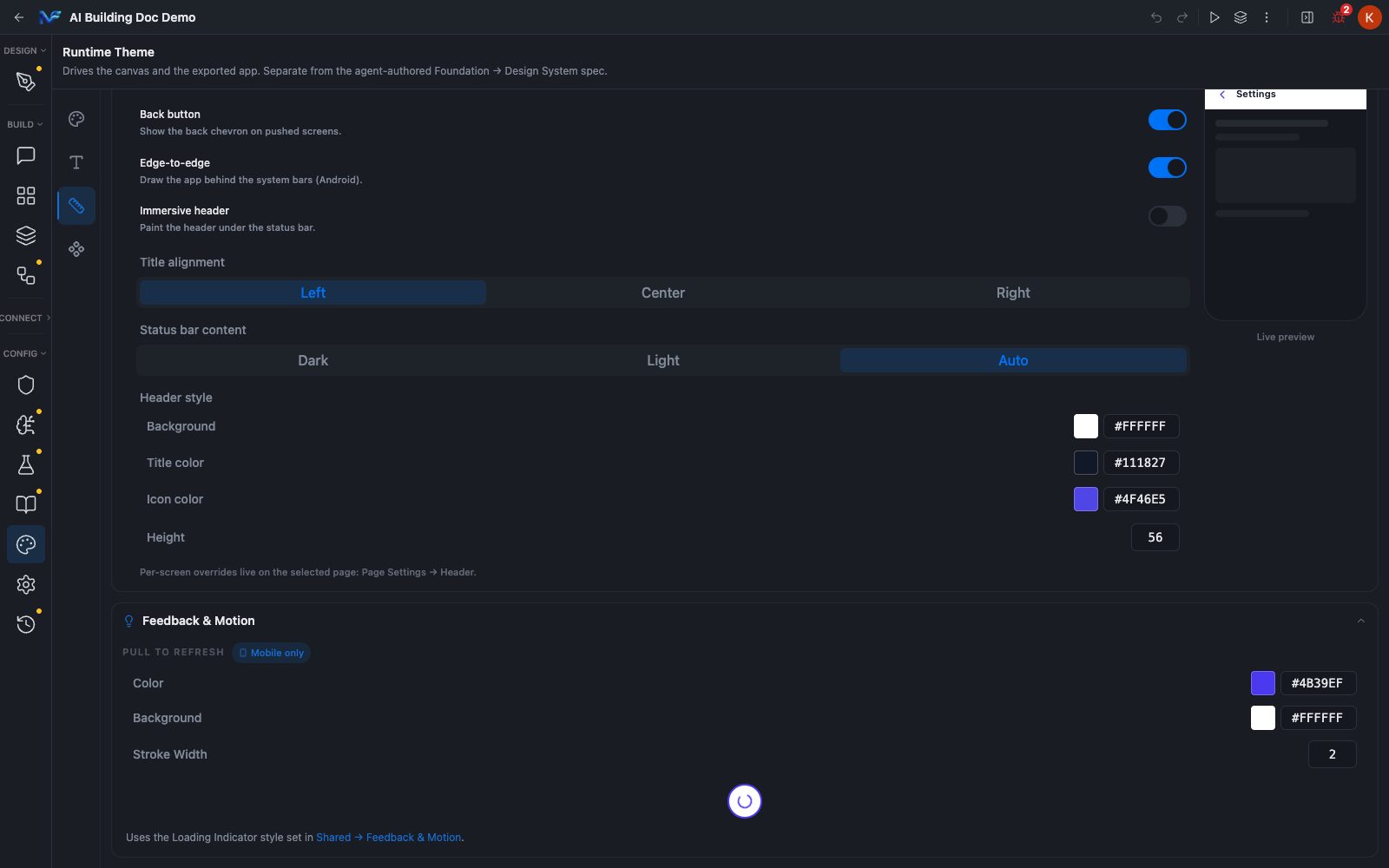Open the stacked layers icon in sidebar
Screen dimensions: 1389x868
26,235
